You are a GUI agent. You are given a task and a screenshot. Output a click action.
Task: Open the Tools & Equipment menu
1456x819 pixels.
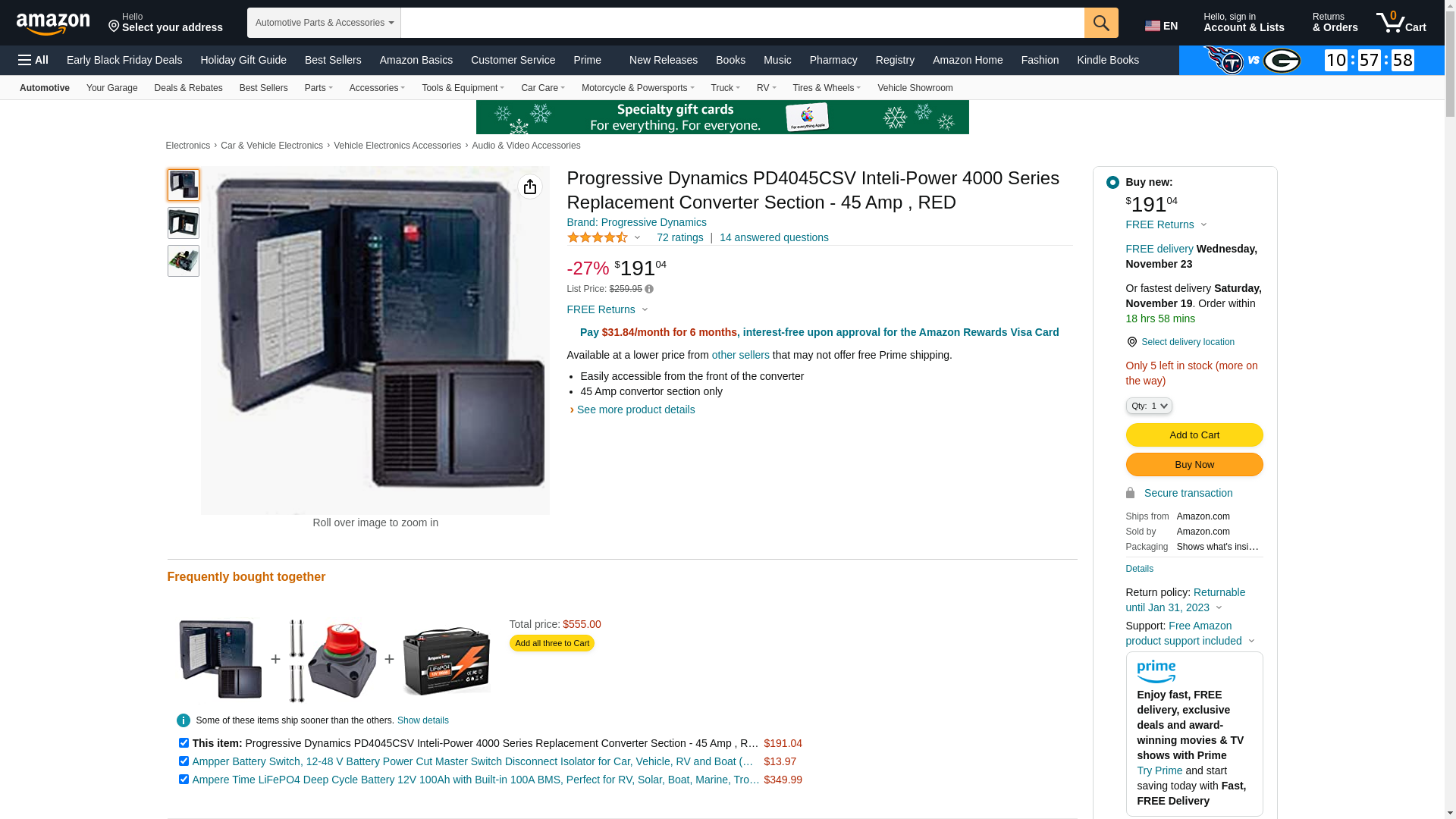coord(463,88)
